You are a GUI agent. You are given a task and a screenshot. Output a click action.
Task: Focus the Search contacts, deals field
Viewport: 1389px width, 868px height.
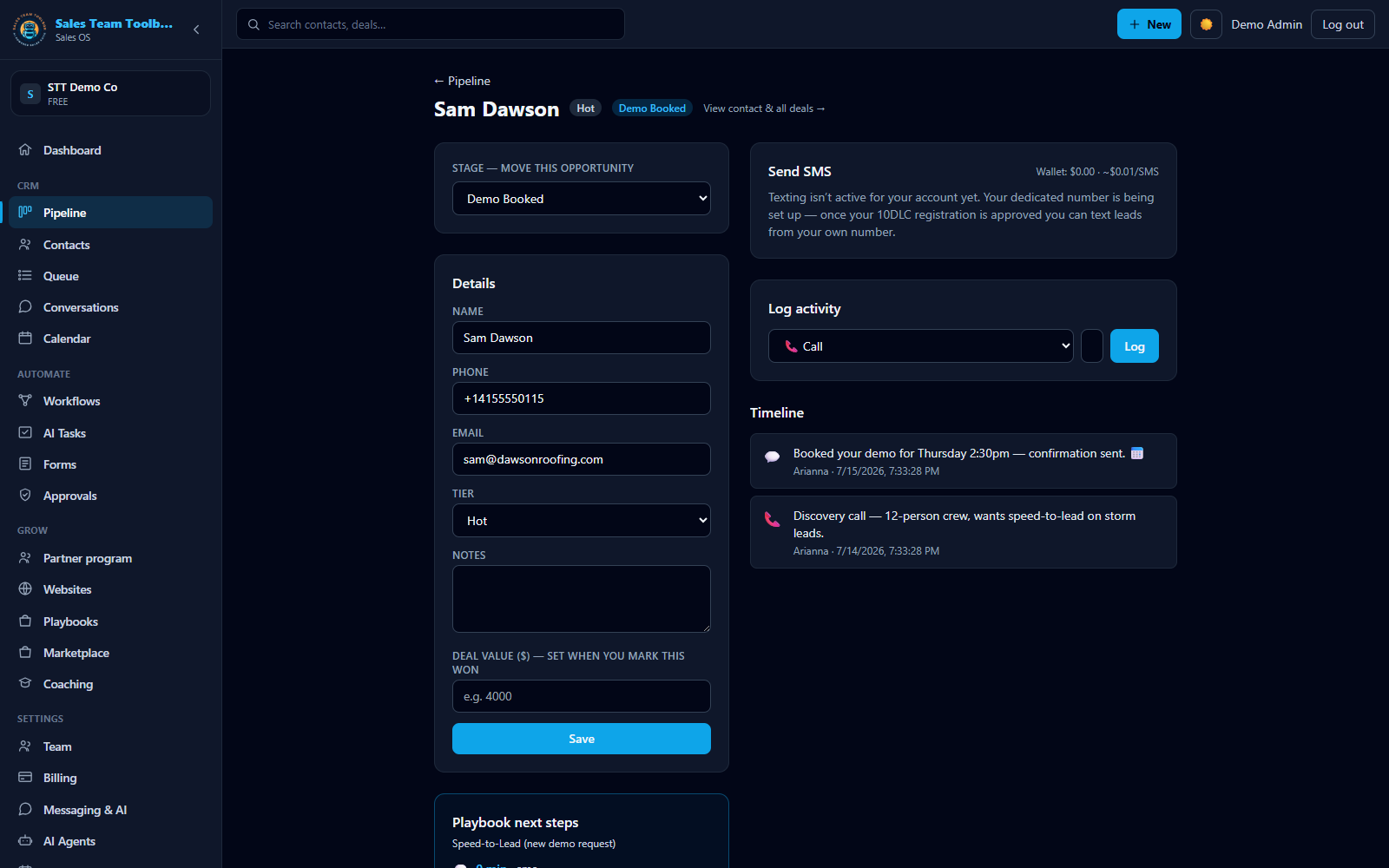[x=431, y=24]
